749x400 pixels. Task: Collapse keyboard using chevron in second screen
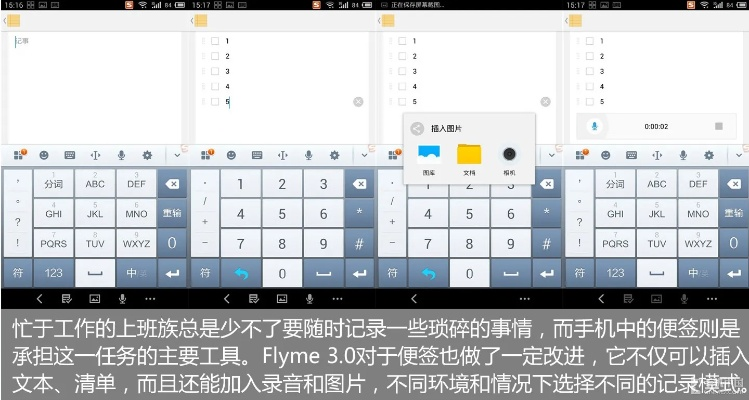click(365, 155)
